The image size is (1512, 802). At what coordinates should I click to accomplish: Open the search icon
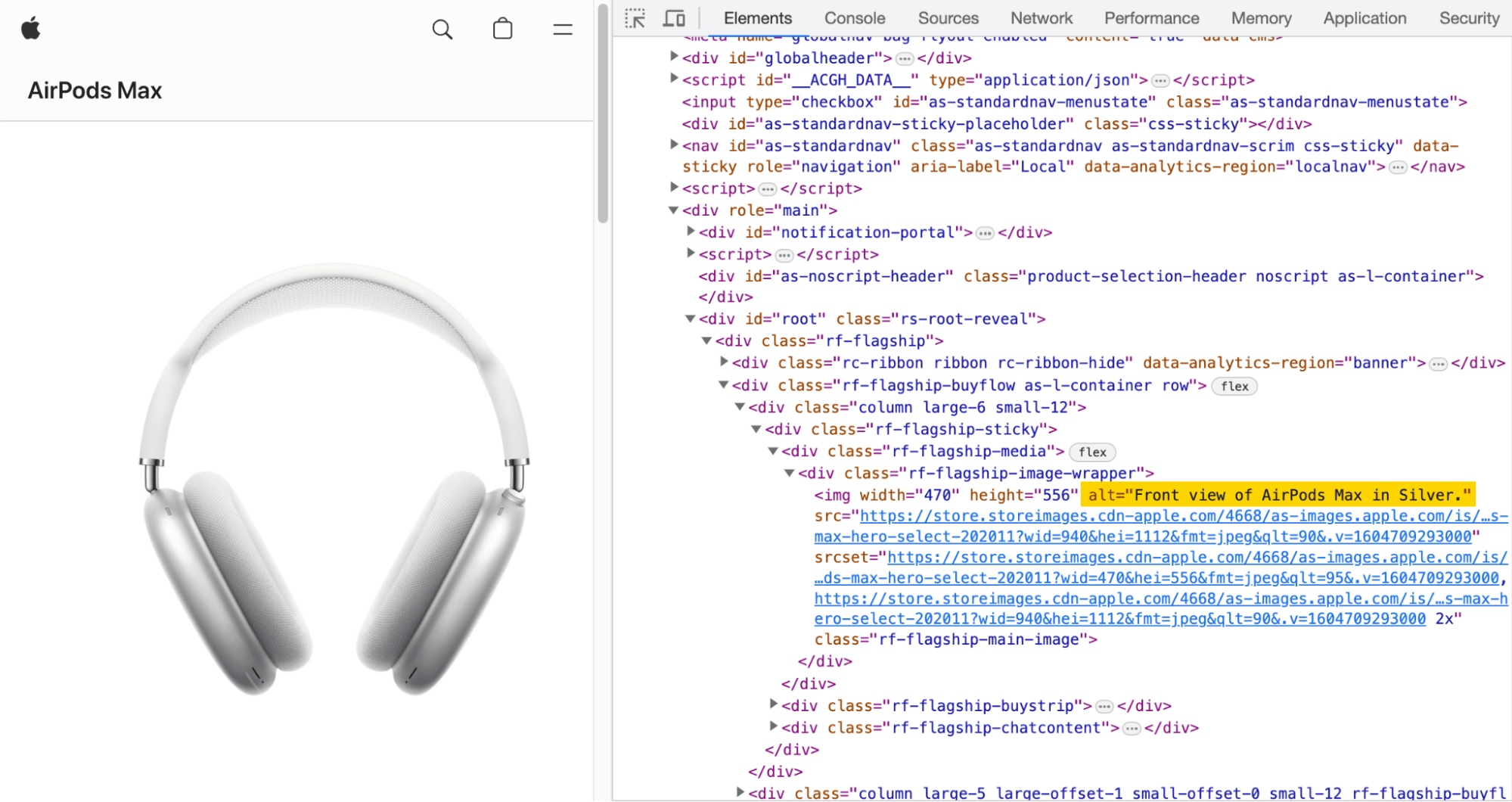(442, 28)
